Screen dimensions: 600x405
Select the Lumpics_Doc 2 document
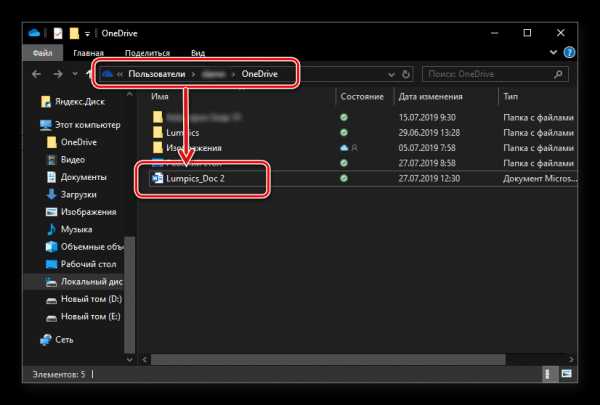pos(195,178)
